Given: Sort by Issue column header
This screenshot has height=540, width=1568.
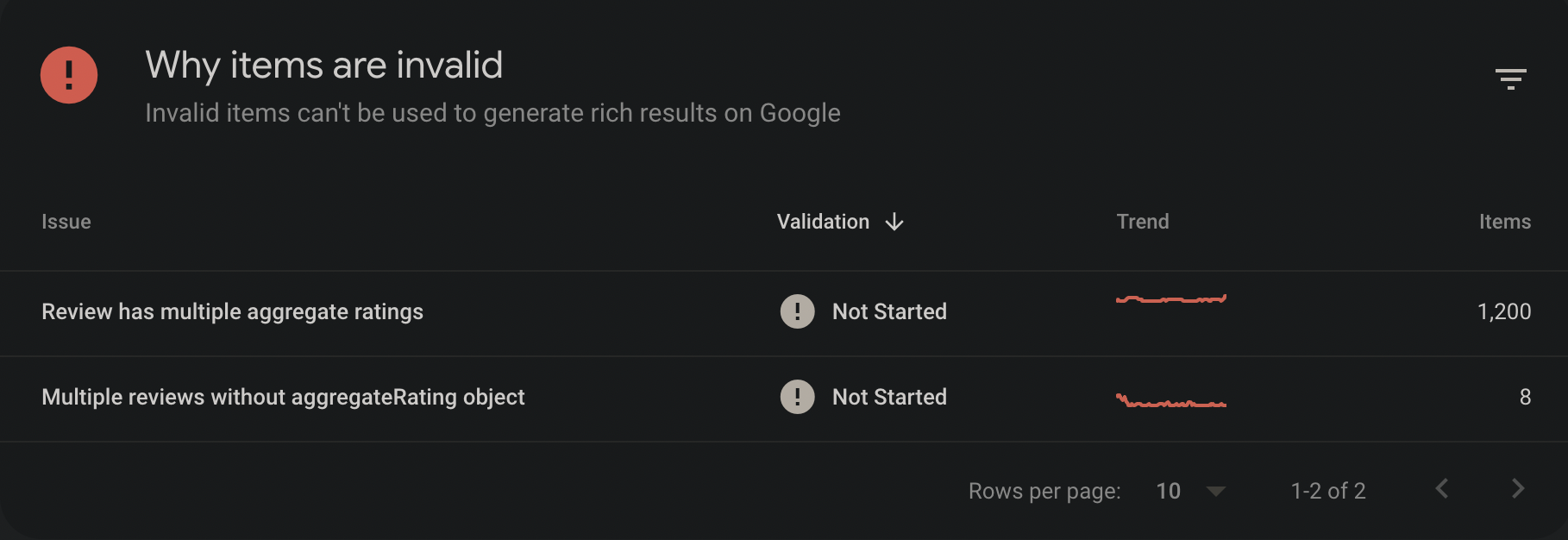Looking at the screenshot, I should pyautogui.click(x=66, y=222).
